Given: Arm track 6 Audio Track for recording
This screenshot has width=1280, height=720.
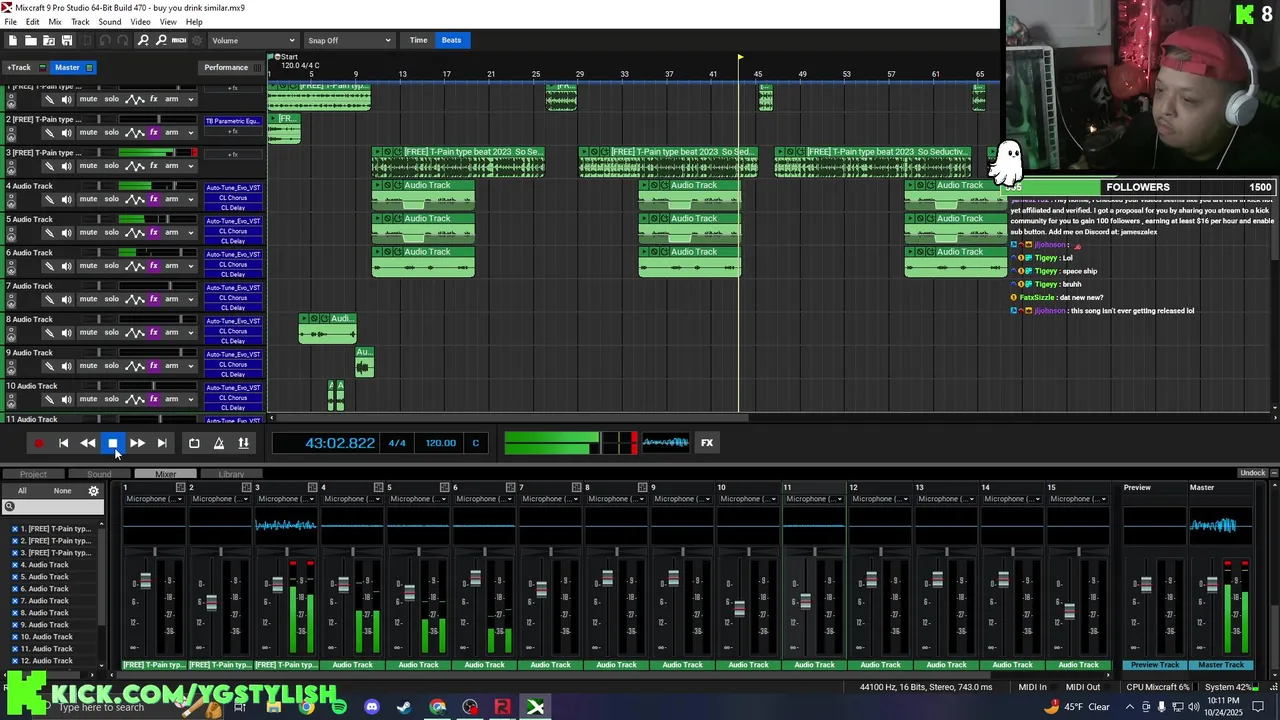Looking at the screenshot, I should 172,265.
